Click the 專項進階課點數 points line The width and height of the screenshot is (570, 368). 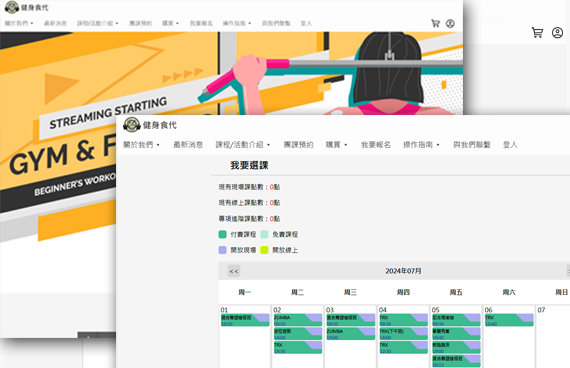click(249, 219)
